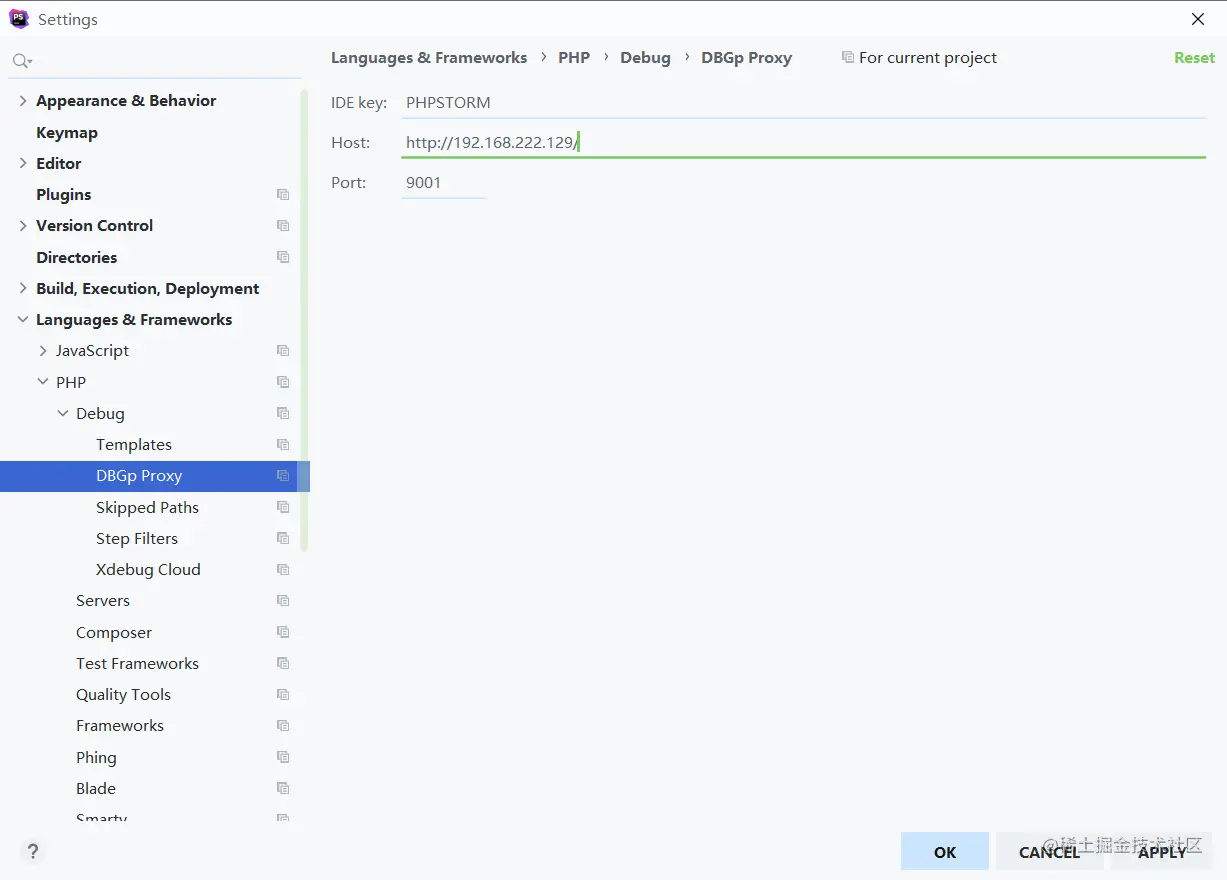Open the Servers settings page
The image size is (1227, 880).
[x=103, y=601]
